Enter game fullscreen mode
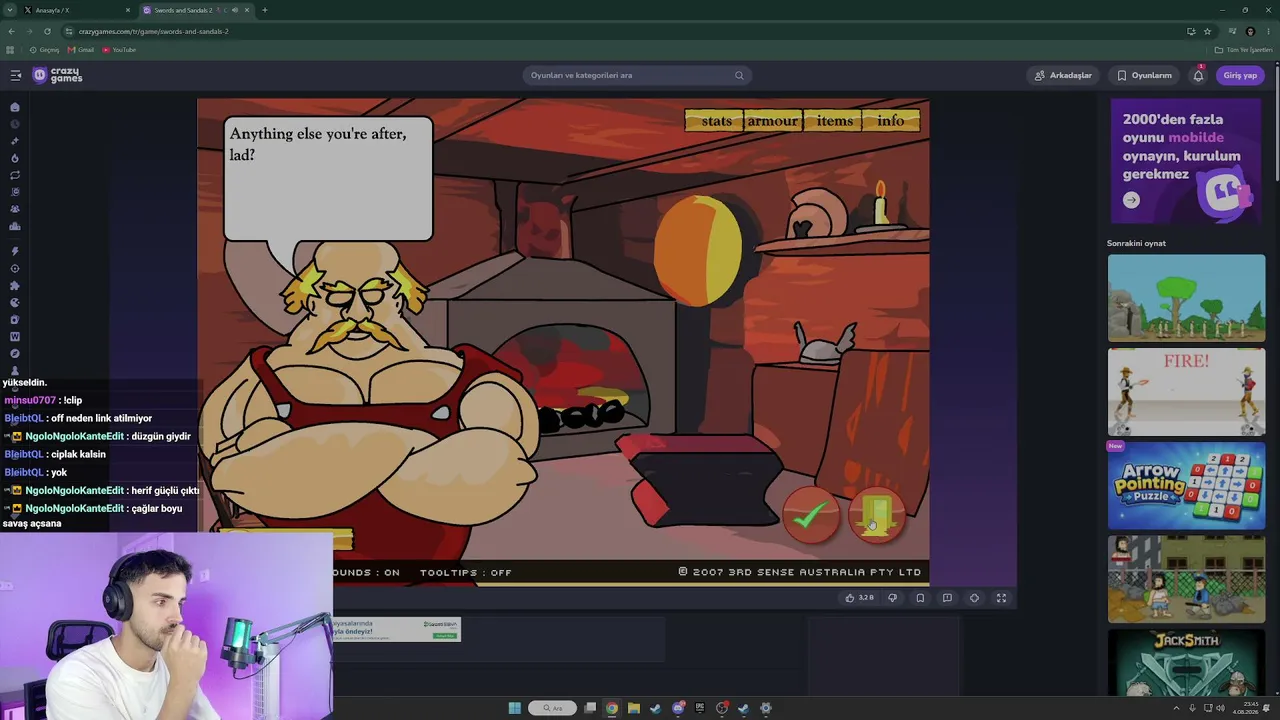This screenshot has height=720, width=1280. coord(1001,598)
